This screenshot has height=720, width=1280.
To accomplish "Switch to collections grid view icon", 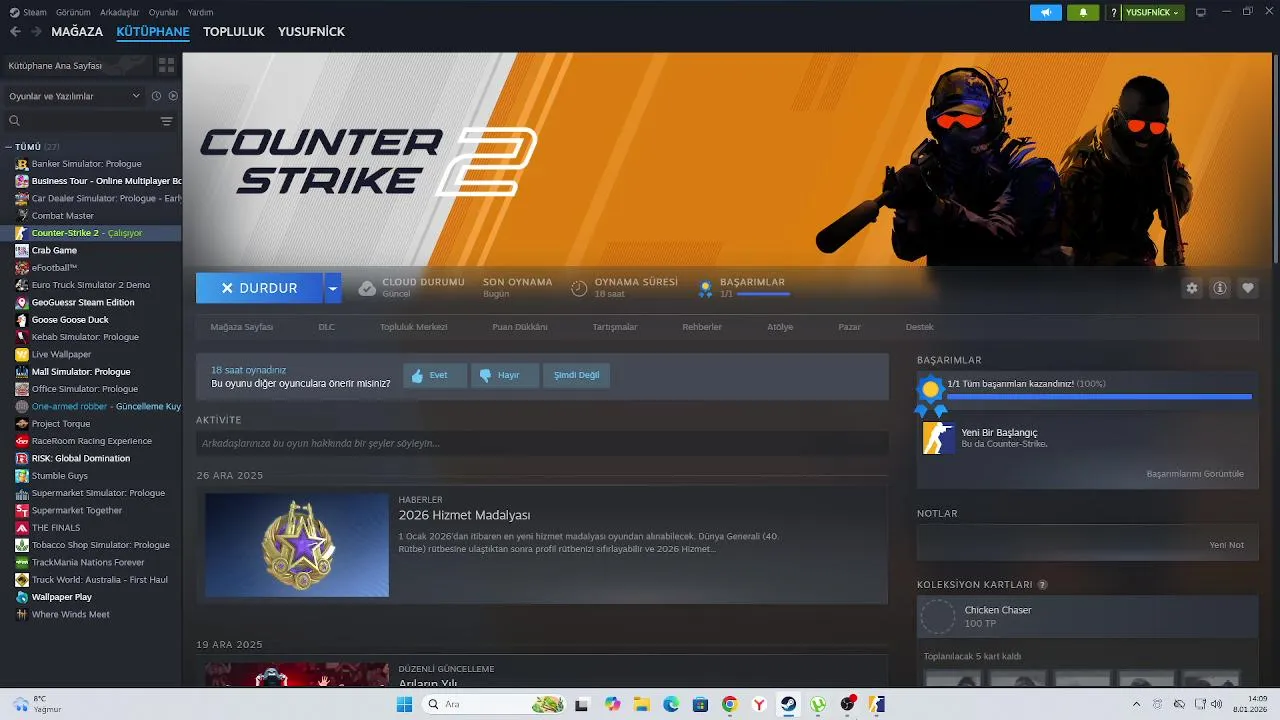I will click(x=166, y=65).
